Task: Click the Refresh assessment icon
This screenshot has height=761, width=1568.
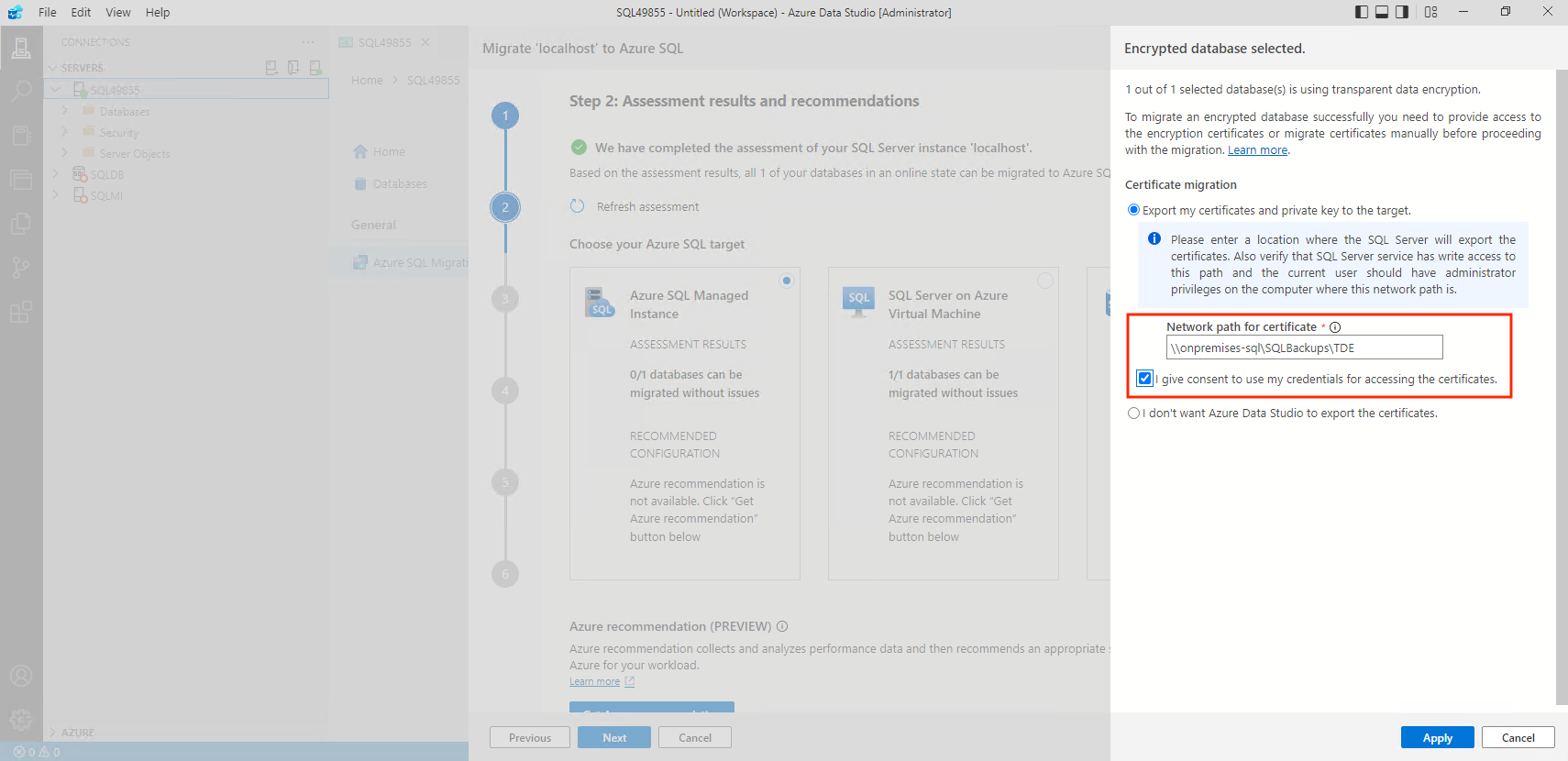Action: tap(577, 206)
